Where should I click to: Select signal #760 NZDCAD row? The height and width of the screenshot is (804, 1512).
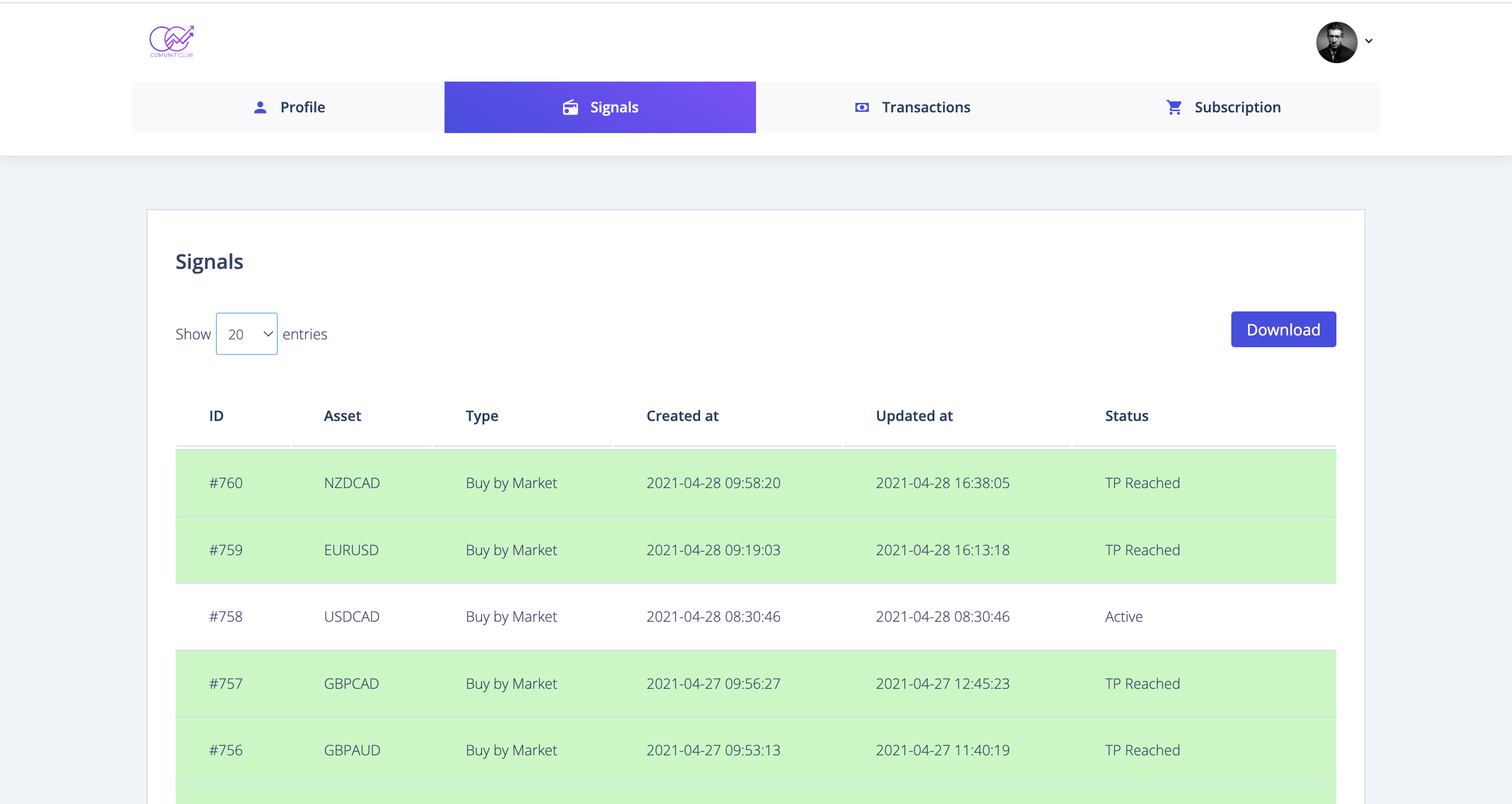(755, 483)
